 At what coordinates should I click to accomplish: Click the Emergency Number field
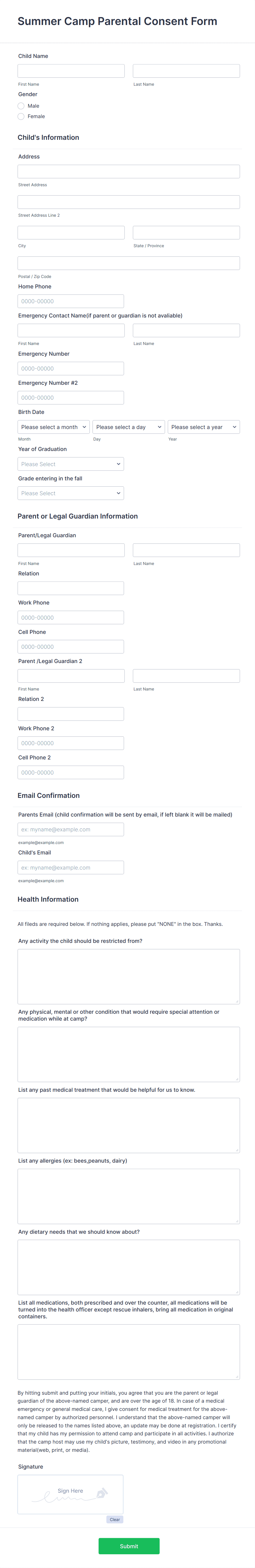click(x=70, y=368)
